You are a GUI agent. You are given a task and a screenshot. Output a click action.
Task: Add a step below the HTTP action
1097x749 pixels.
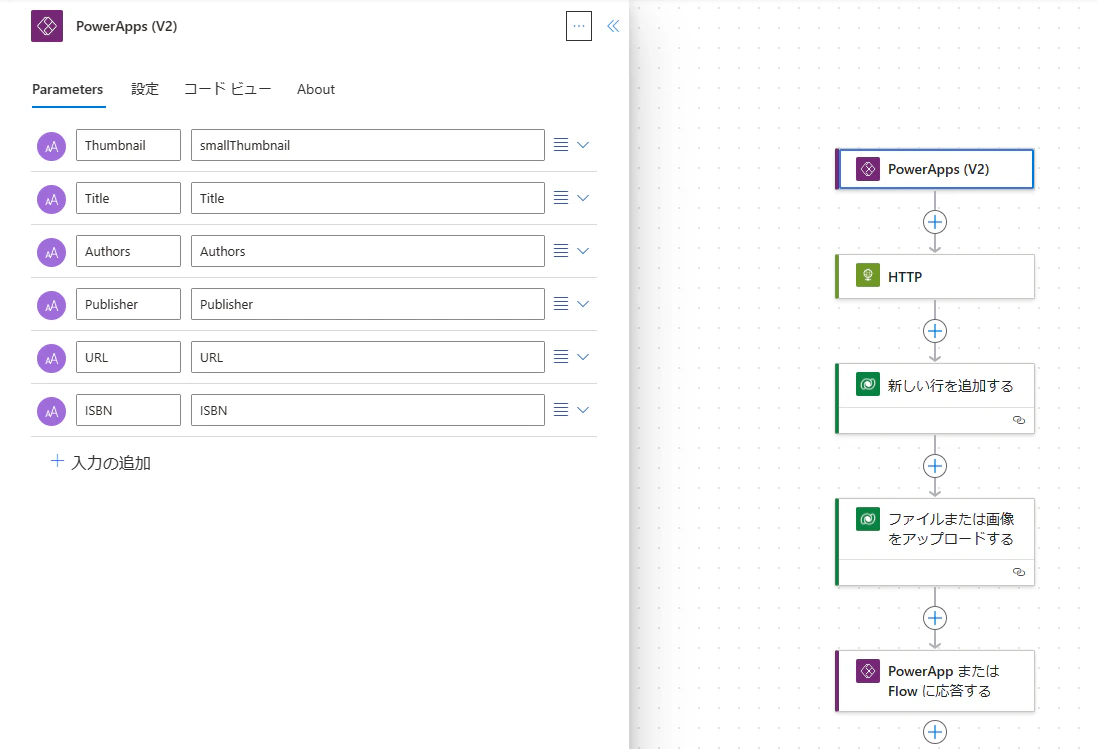pos(935,331)
